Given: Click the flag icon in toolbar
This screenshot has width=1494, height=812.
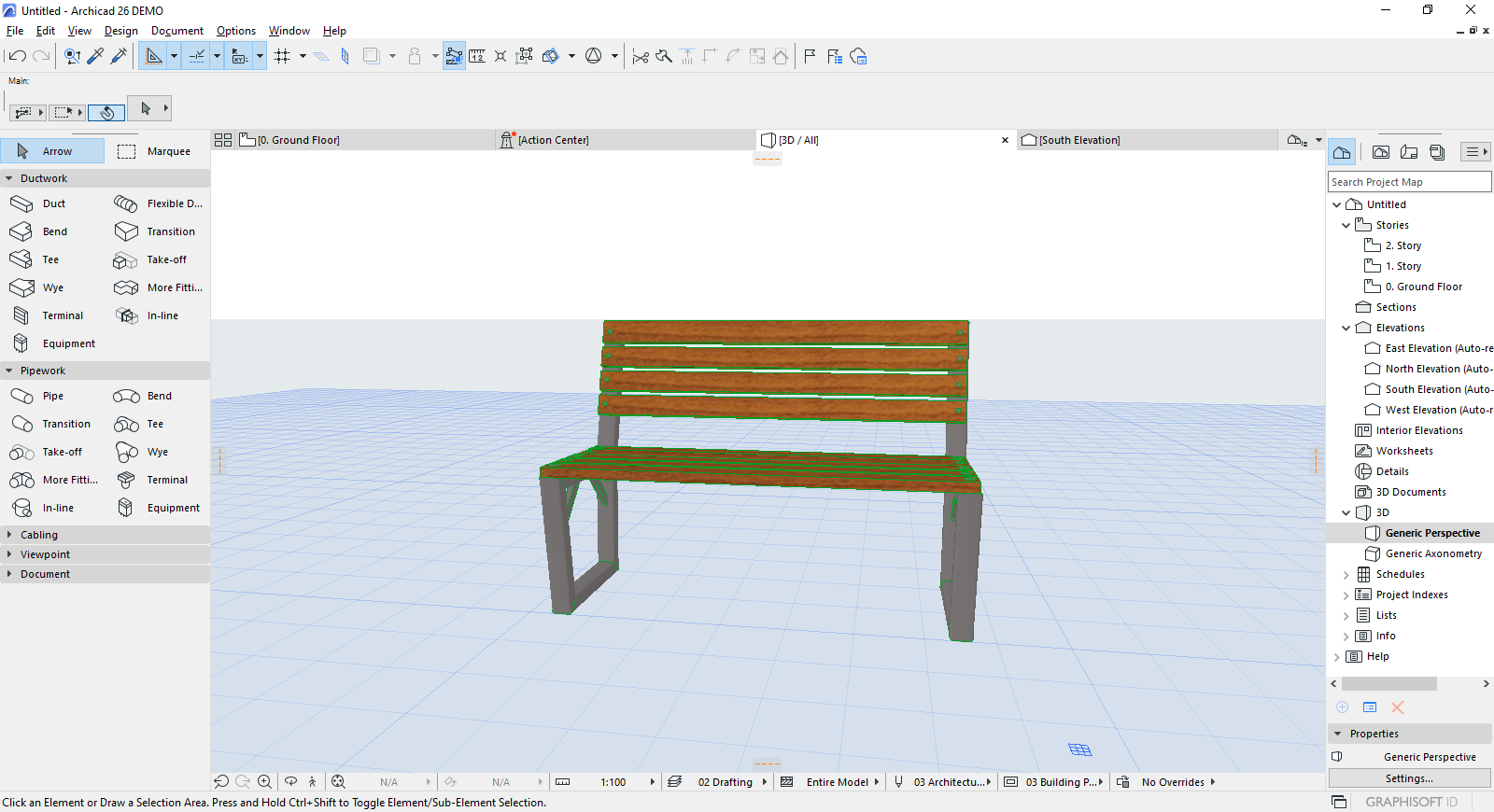Looking at the screenshot, I should [810, 57].
